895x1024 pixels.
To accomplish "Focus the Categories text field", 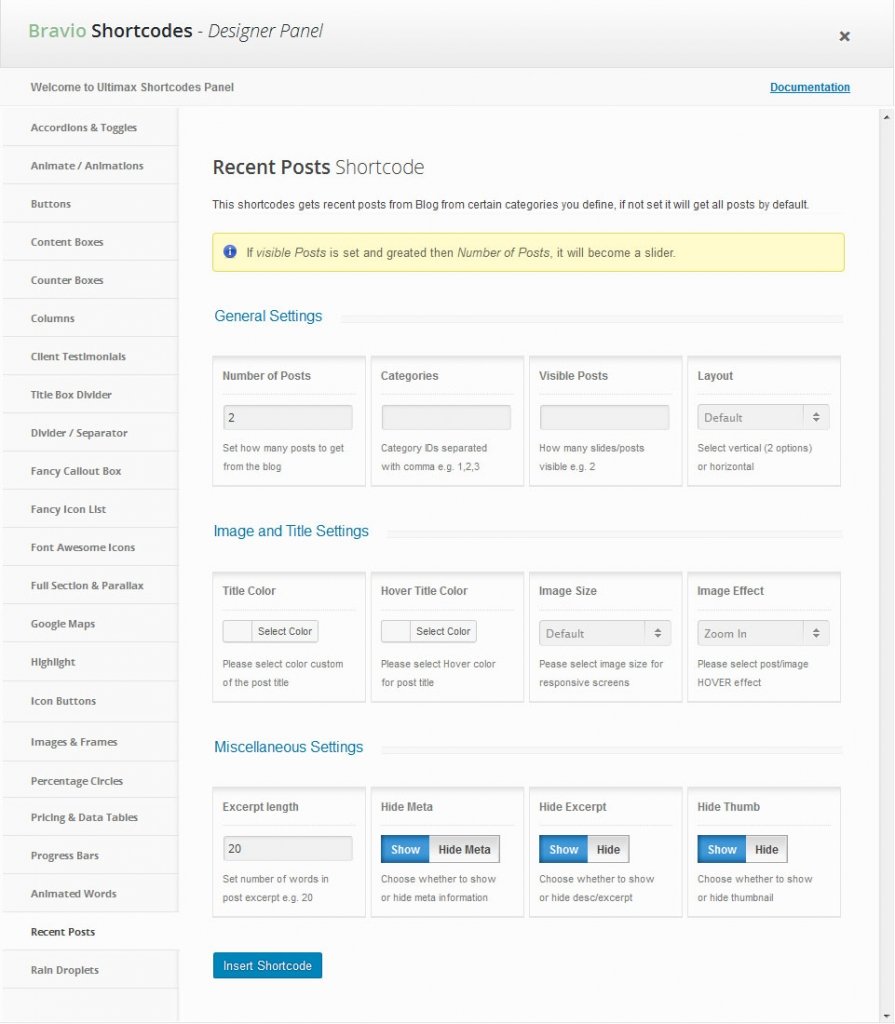I will tap(446, 417).
